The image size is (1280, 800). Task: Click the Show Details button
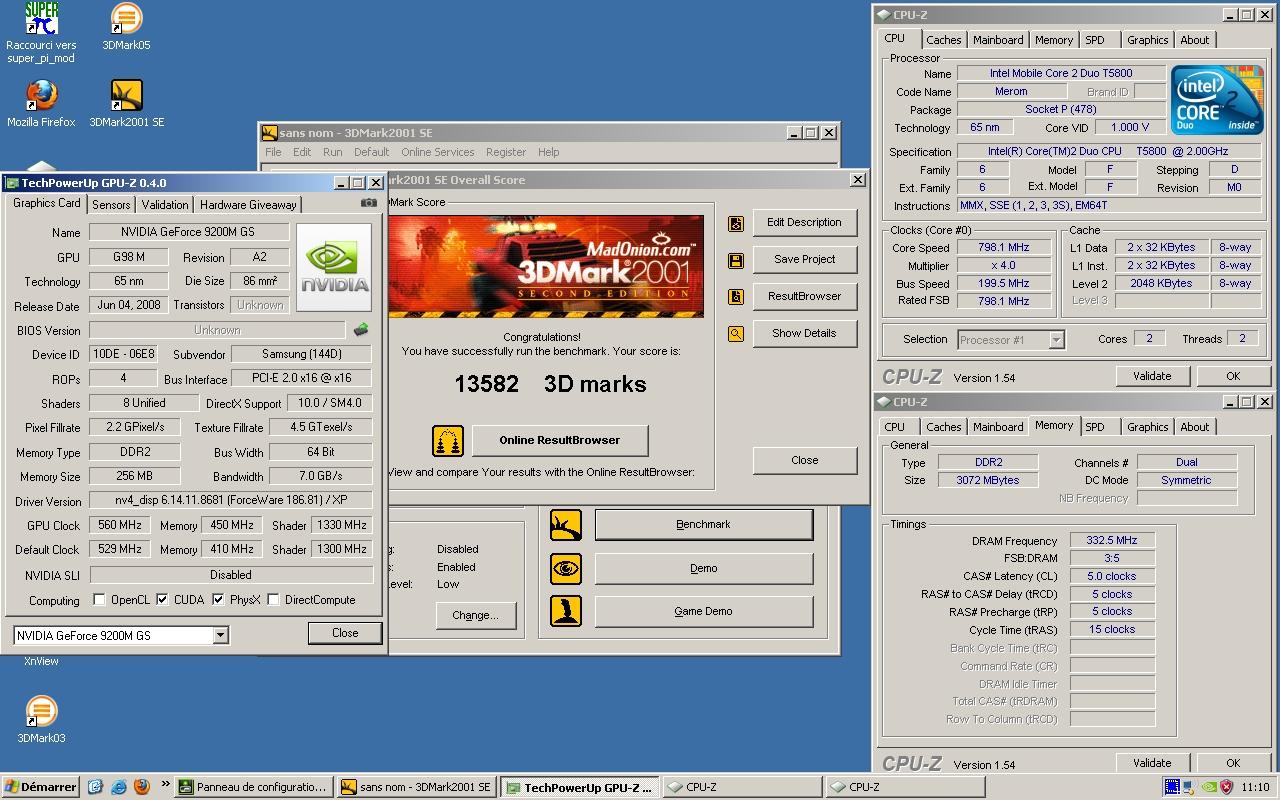pos(804,334)
